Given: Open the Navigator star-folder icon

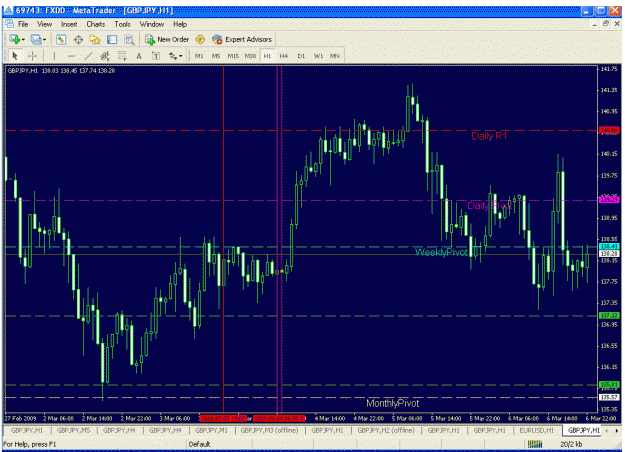Looking at the screenshot, I should click(x=95, y=39).
